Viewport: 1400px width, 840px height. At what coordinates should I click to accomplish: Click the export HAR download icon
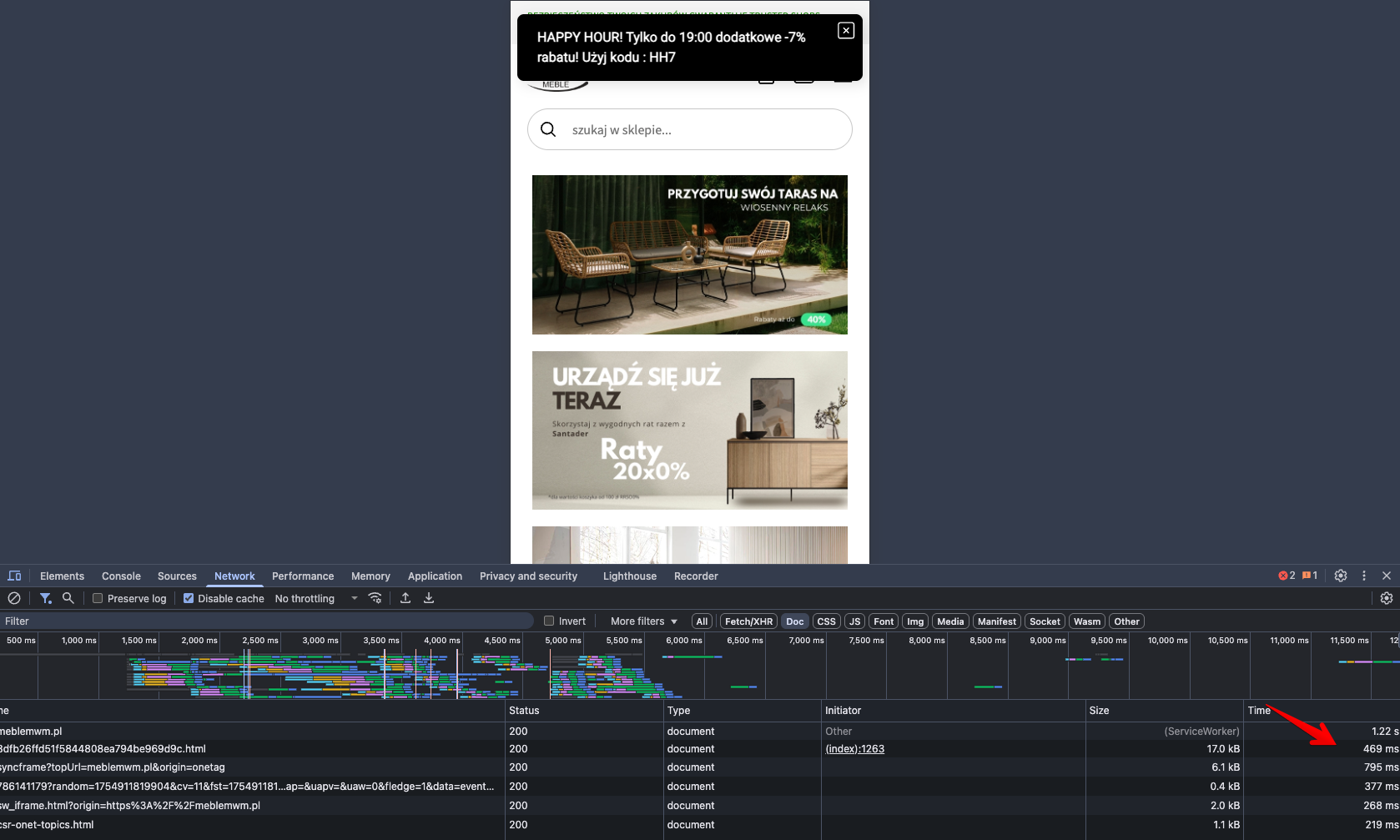[x=429, y=598]
